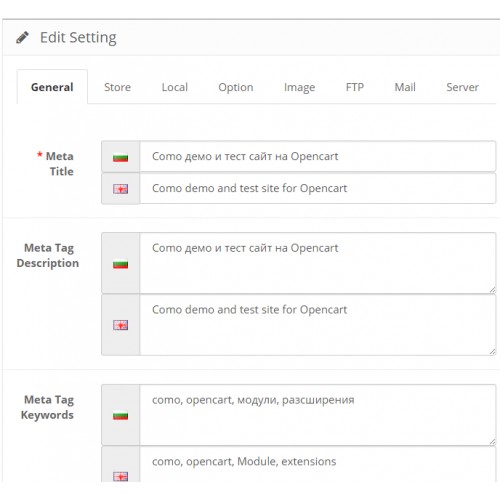Image resolution: width=500 pixels, height=500 pixels.
Task: Open the FTP settings tab
Action: [x=355, y=87]
